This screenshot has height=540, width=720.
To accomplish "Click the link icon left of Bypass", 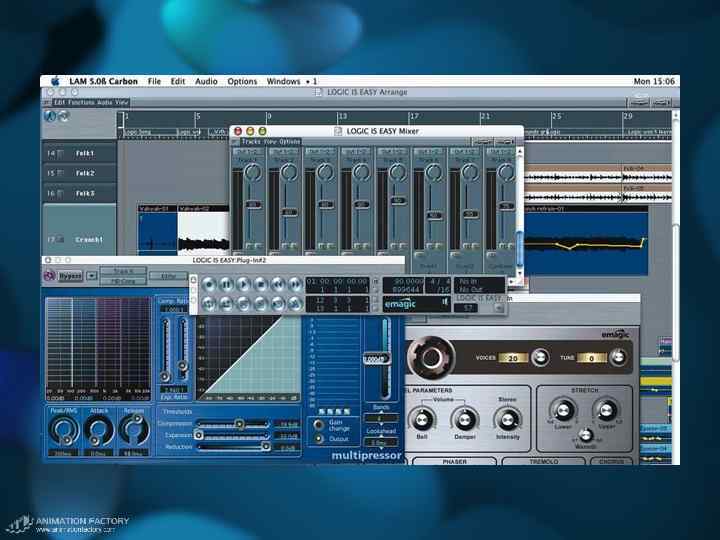I will (x=49, y=276).
